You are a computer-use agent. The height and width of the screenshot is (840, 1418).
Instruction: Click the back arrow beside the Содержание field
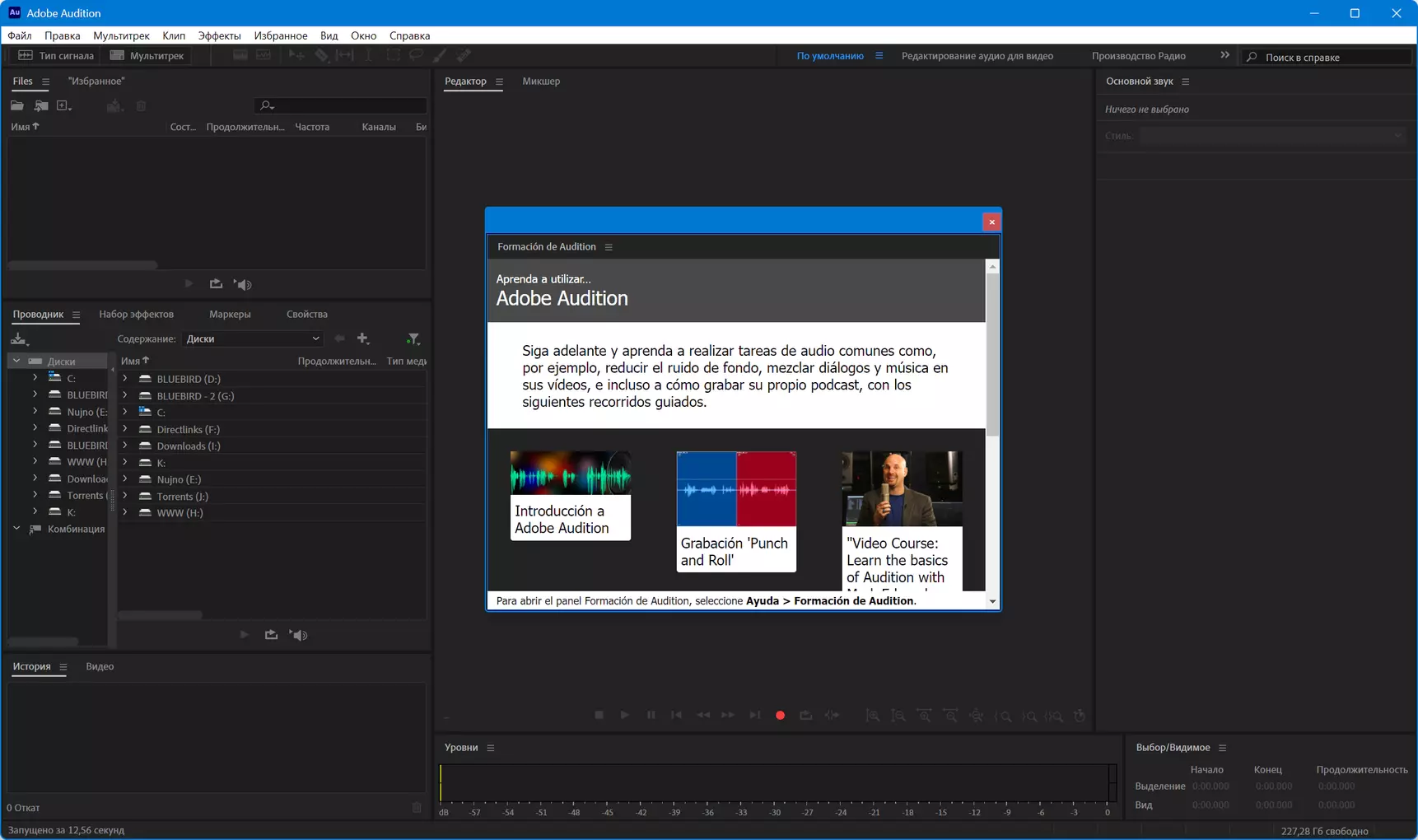(x=339, y=338)
